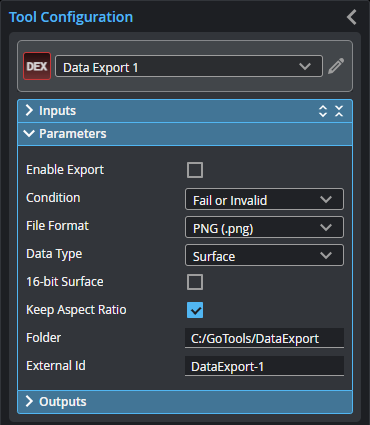Image resolution: width=370 pixels, height=425 pixels.
Task: Click the Data Type label
Action: point(54,254)
